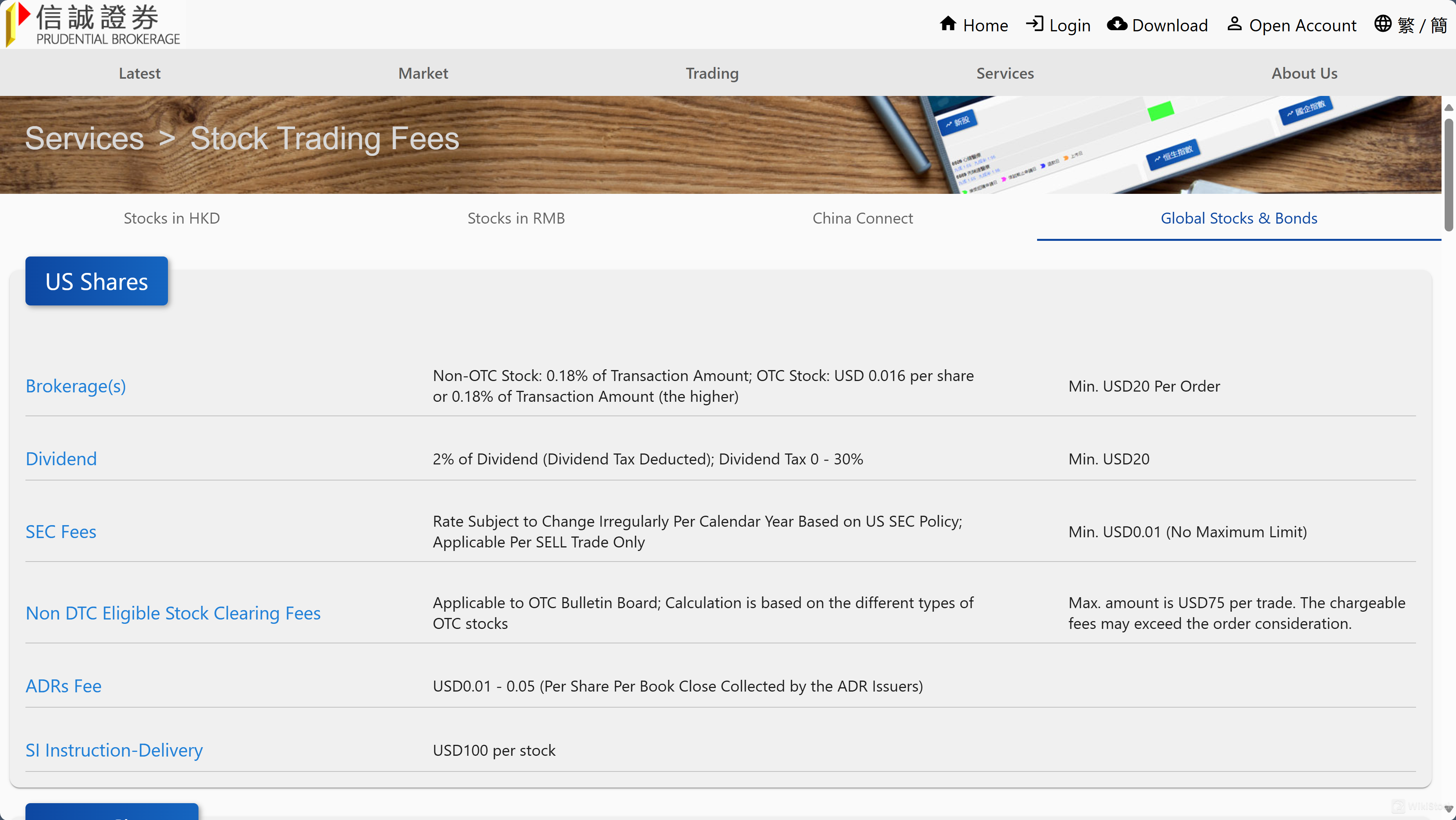Expand the Services navigation menu
Image resolution: width=1456 pixels, height=820 pixels.
1005,73
